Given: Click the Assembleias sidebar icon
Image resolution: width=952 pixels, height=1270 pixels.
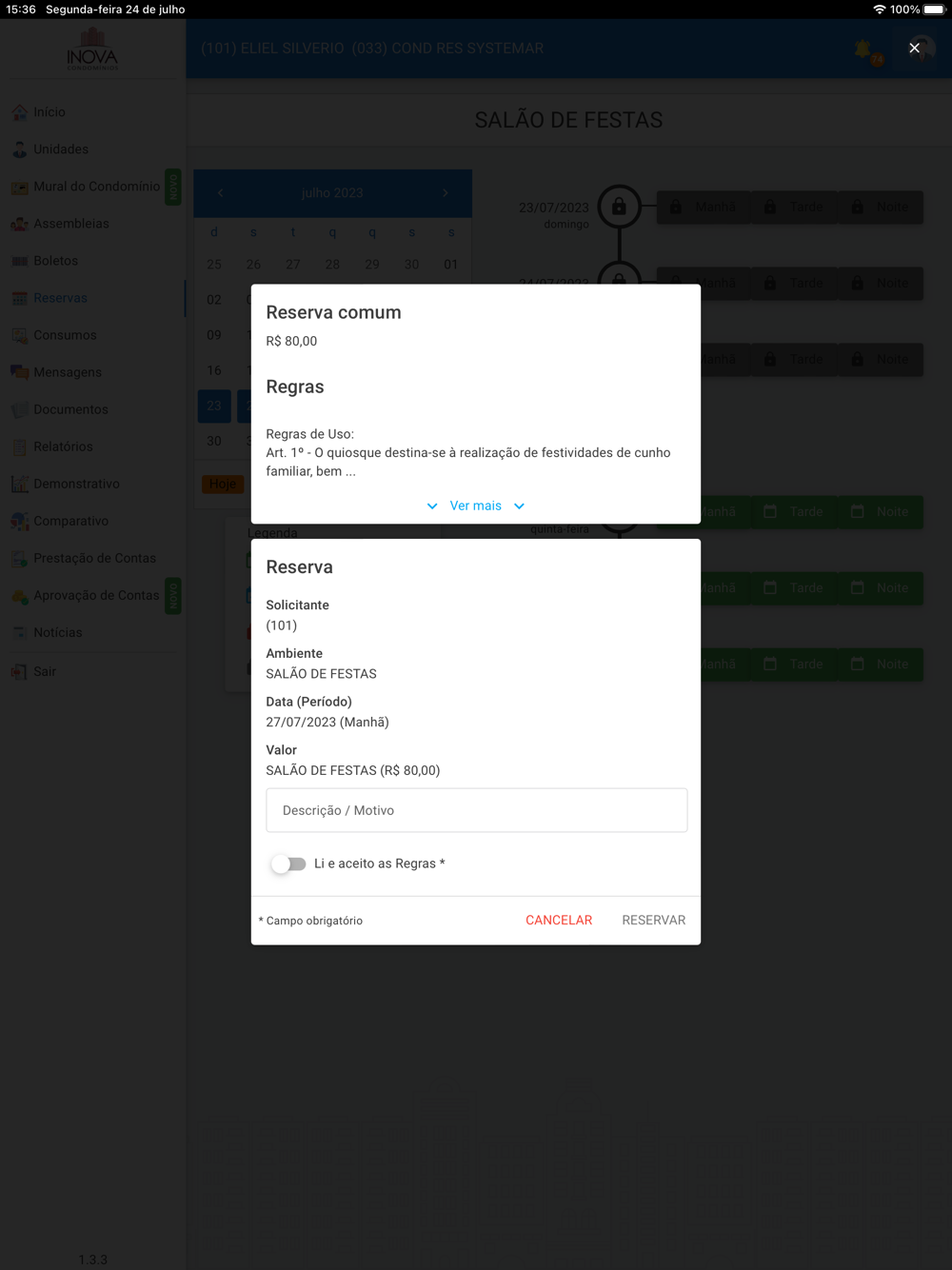Looking at the screenshot, I should click(19, 224).
